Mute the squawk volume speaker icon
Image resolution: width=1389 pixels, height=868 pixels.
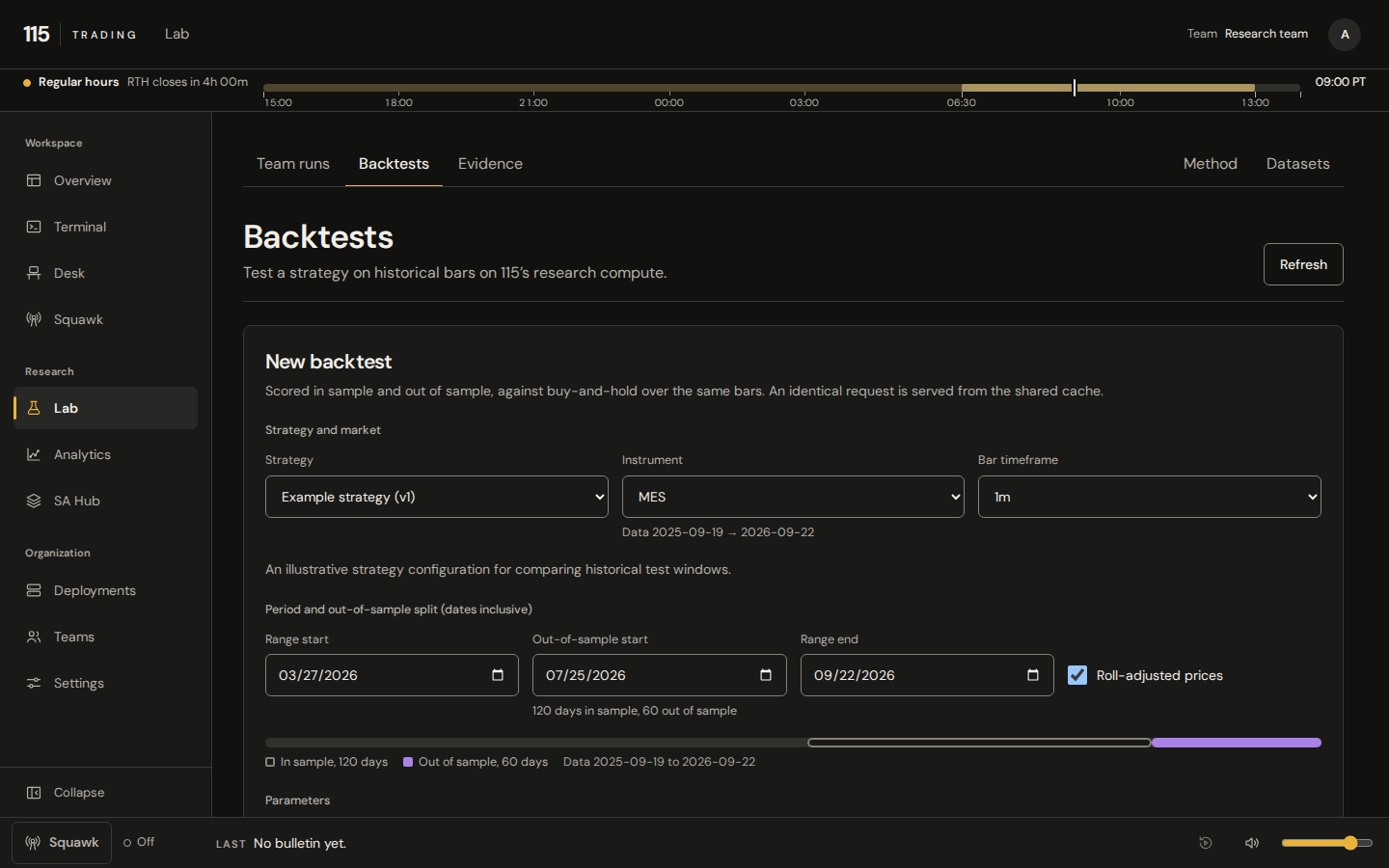click(x=1252, y=843)
